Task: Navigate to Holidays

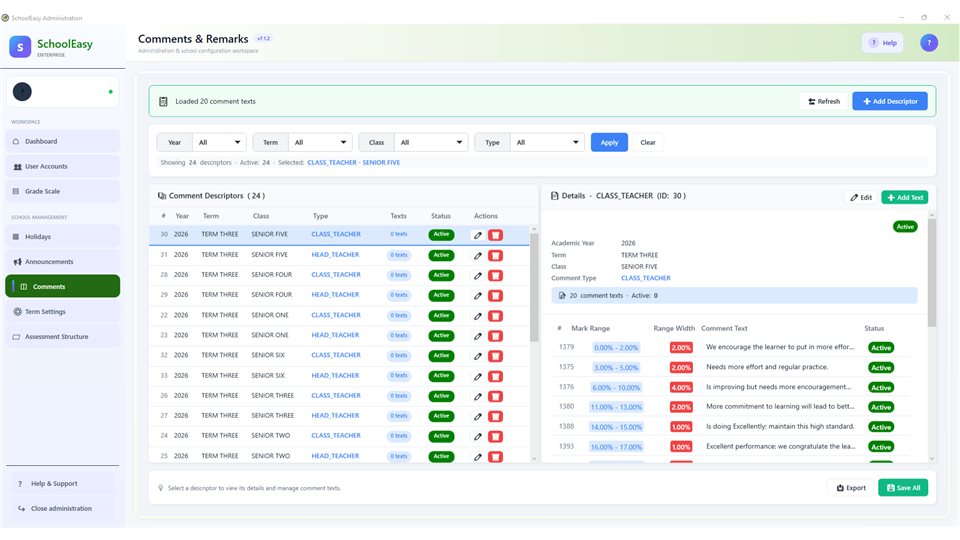Action: [x=62, y=236]
